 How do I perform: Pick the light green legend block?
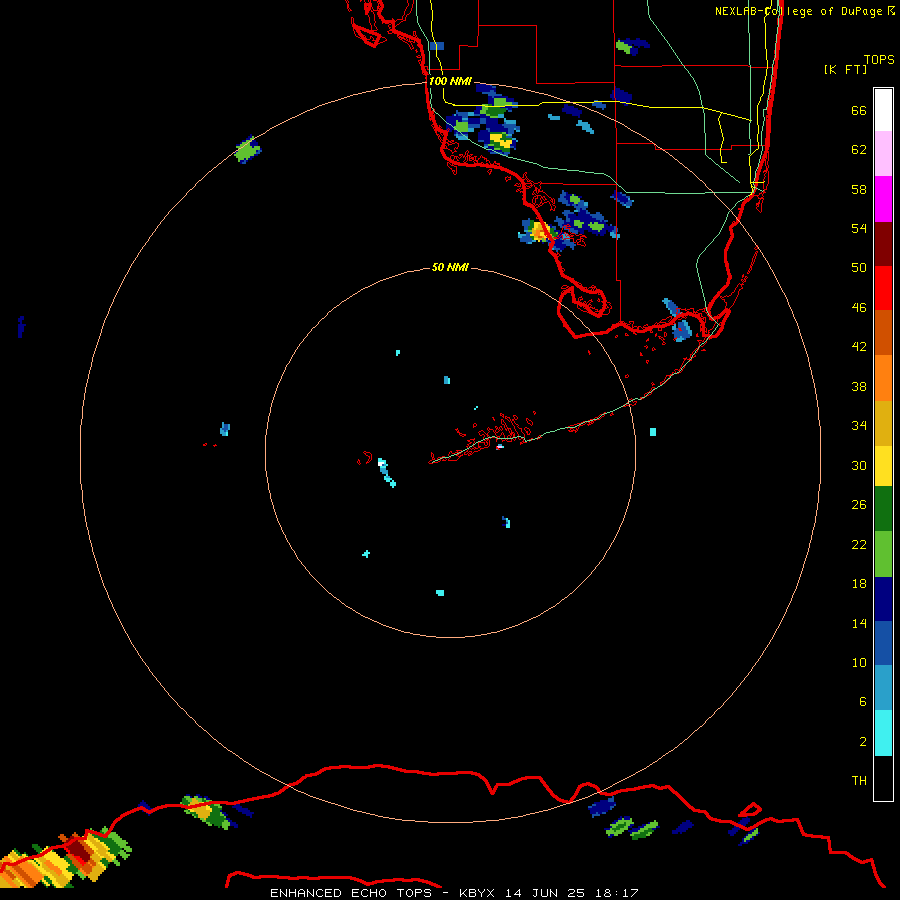tap(883, 554)
